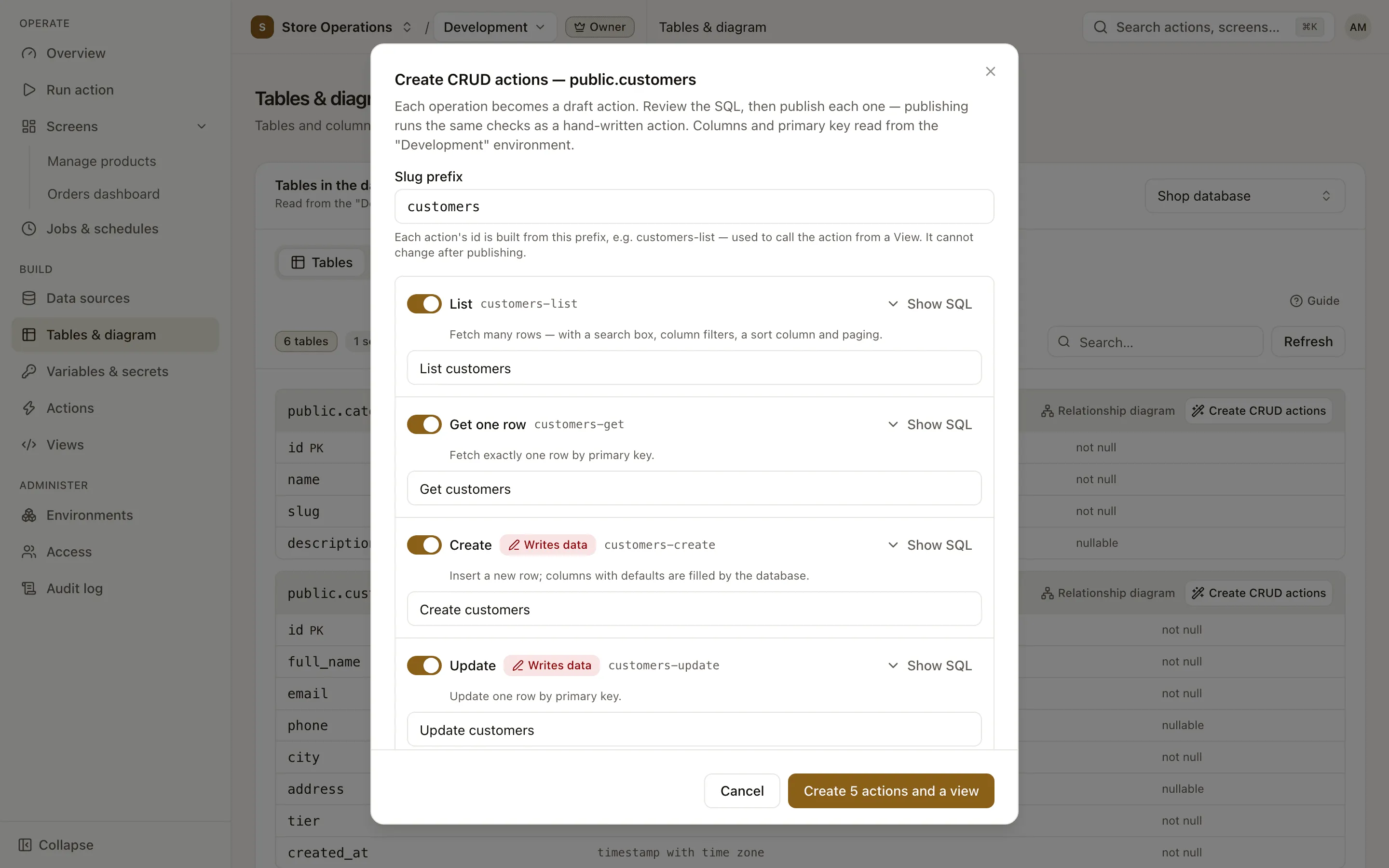
Task: Click the Actions lightning bolt icon
Action: 29,408
